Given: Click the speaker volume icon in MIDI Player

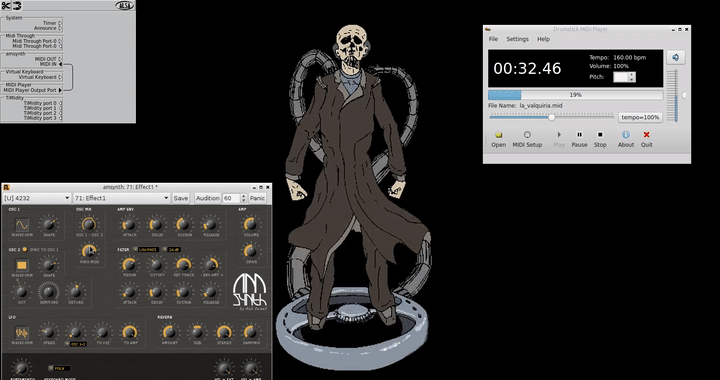Looking at the screenshot, I should 675,57.
